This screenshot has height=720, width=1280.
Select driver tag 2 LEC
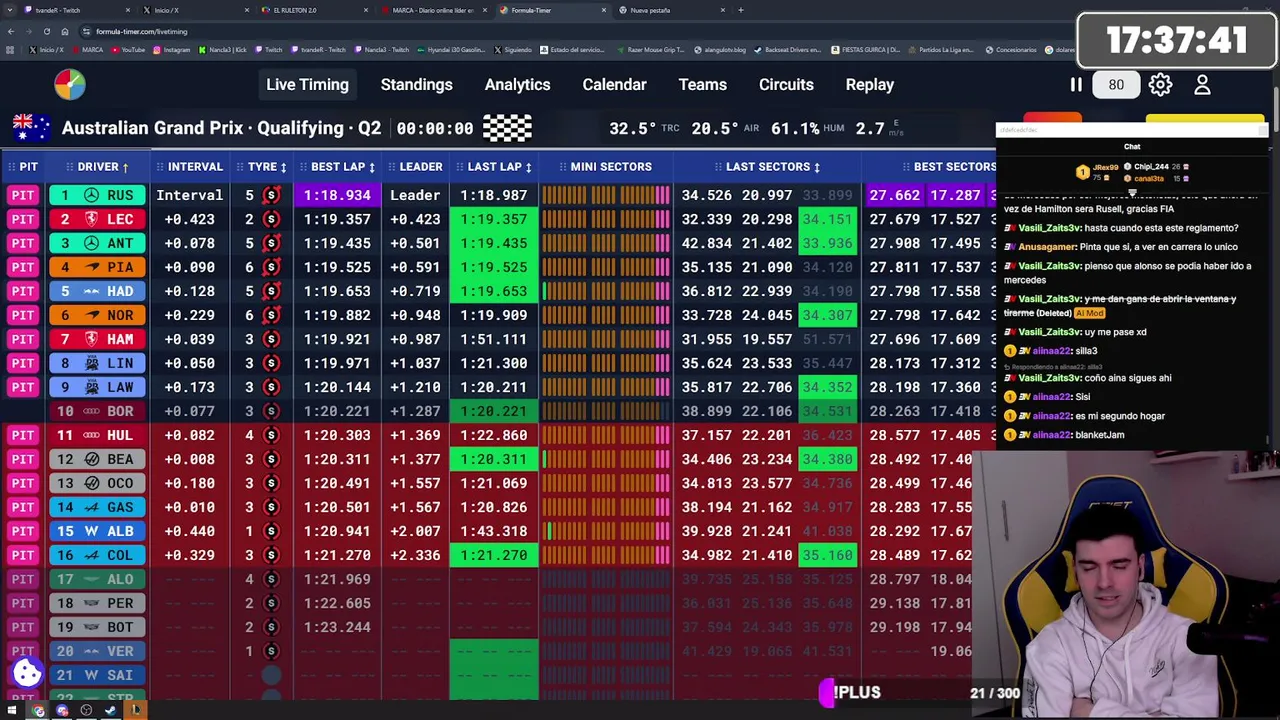97,219
